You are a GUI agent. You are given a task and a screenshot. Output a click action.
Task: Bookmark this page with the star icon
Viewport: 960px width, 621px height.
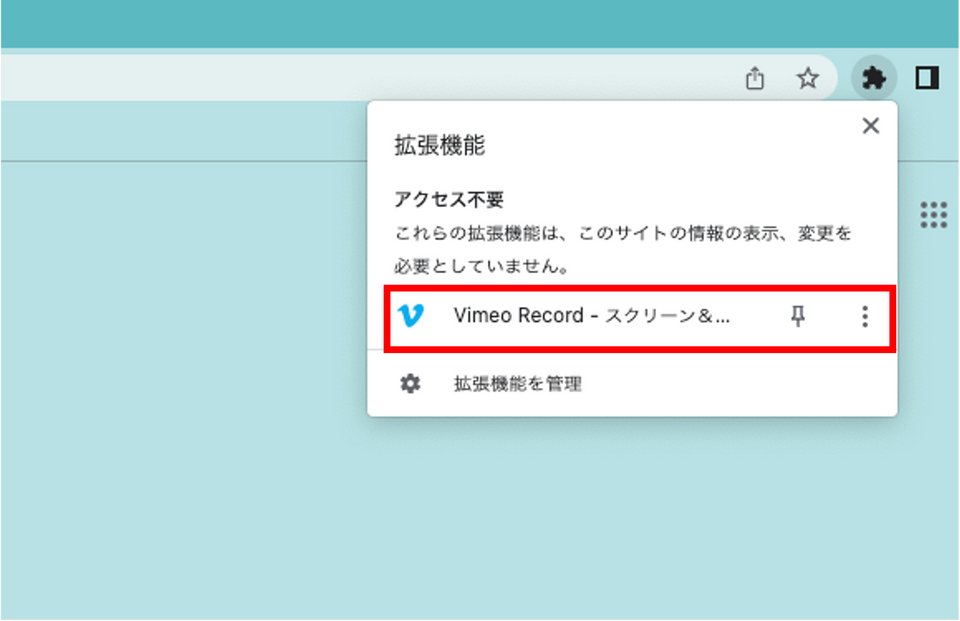(x=808, y=78)
